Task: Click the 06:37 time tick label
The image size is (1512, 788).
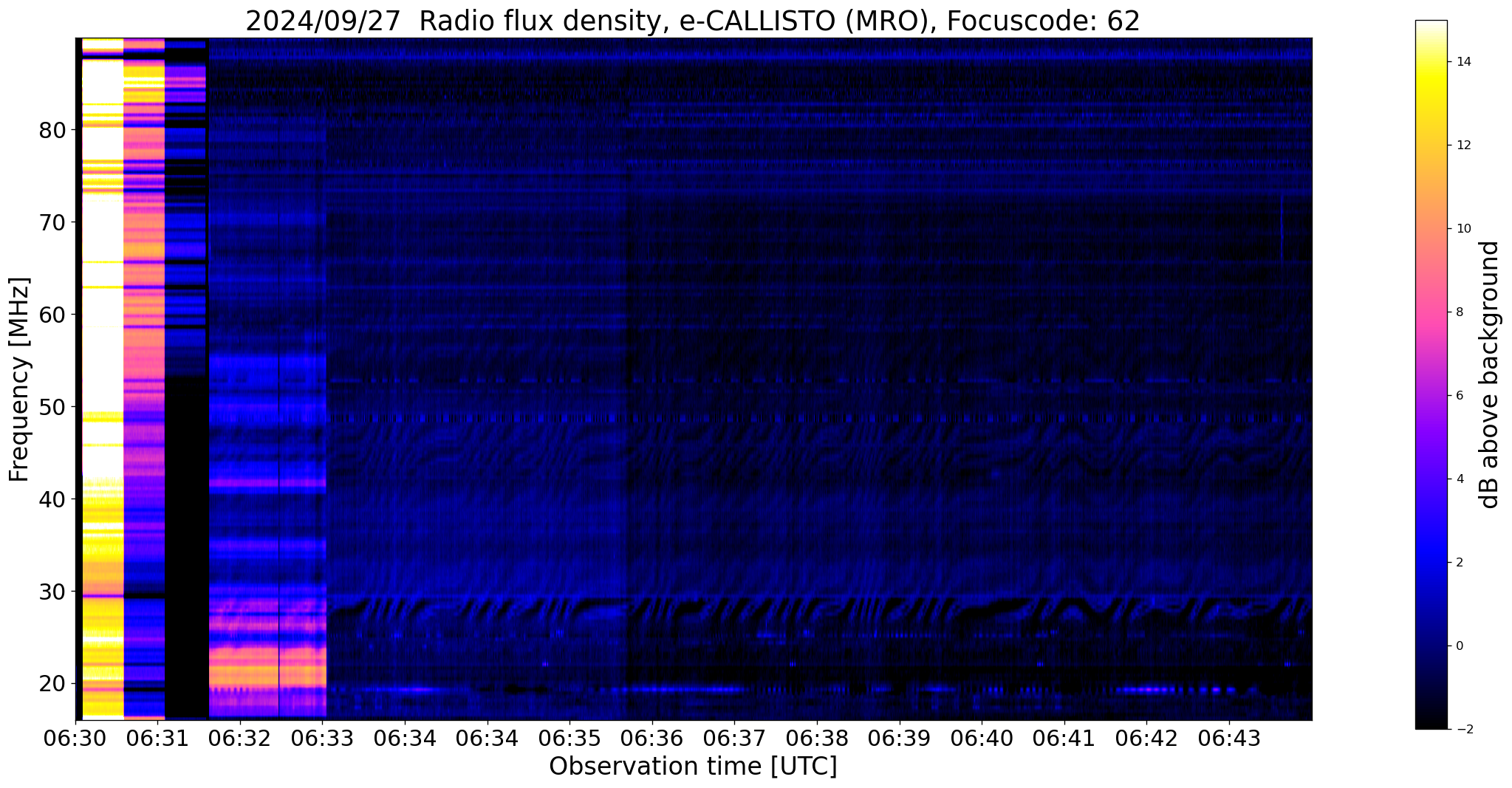Action: click(x=734, y=738)
